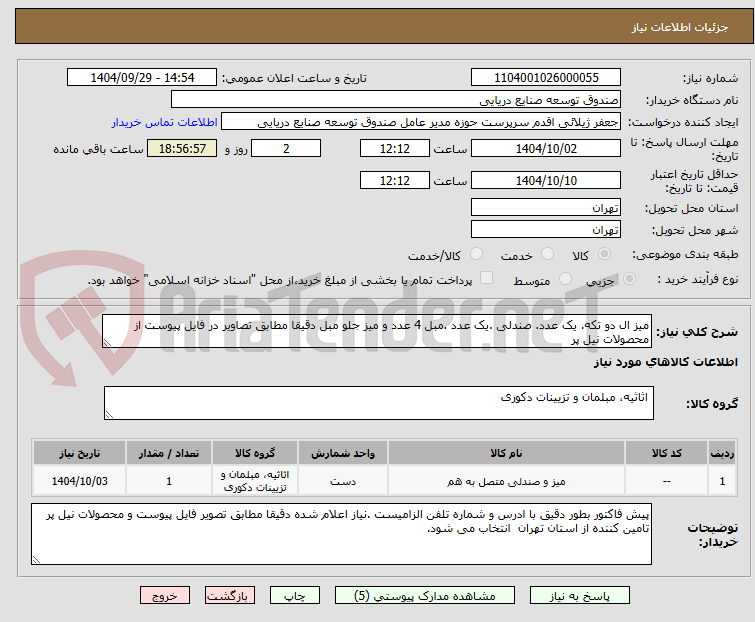The width and height of the screenshot is (755, 622).
Task: Click the اثاثیه، مبلمان و تزیینات دکوری table cell
Action: point(255,481)
